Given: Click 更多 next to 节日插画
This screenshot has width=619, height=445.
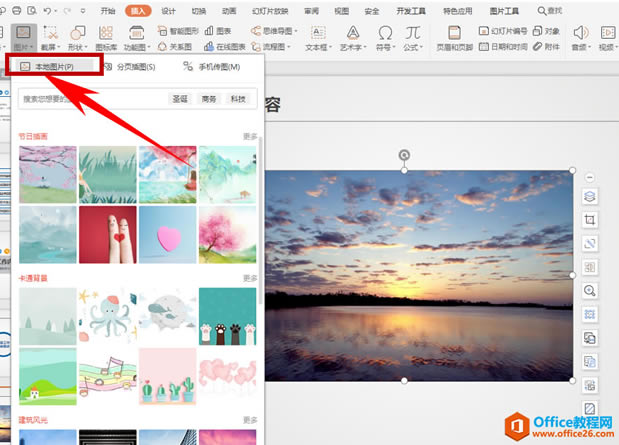Looking at the screenshot, I should [250, 137].
